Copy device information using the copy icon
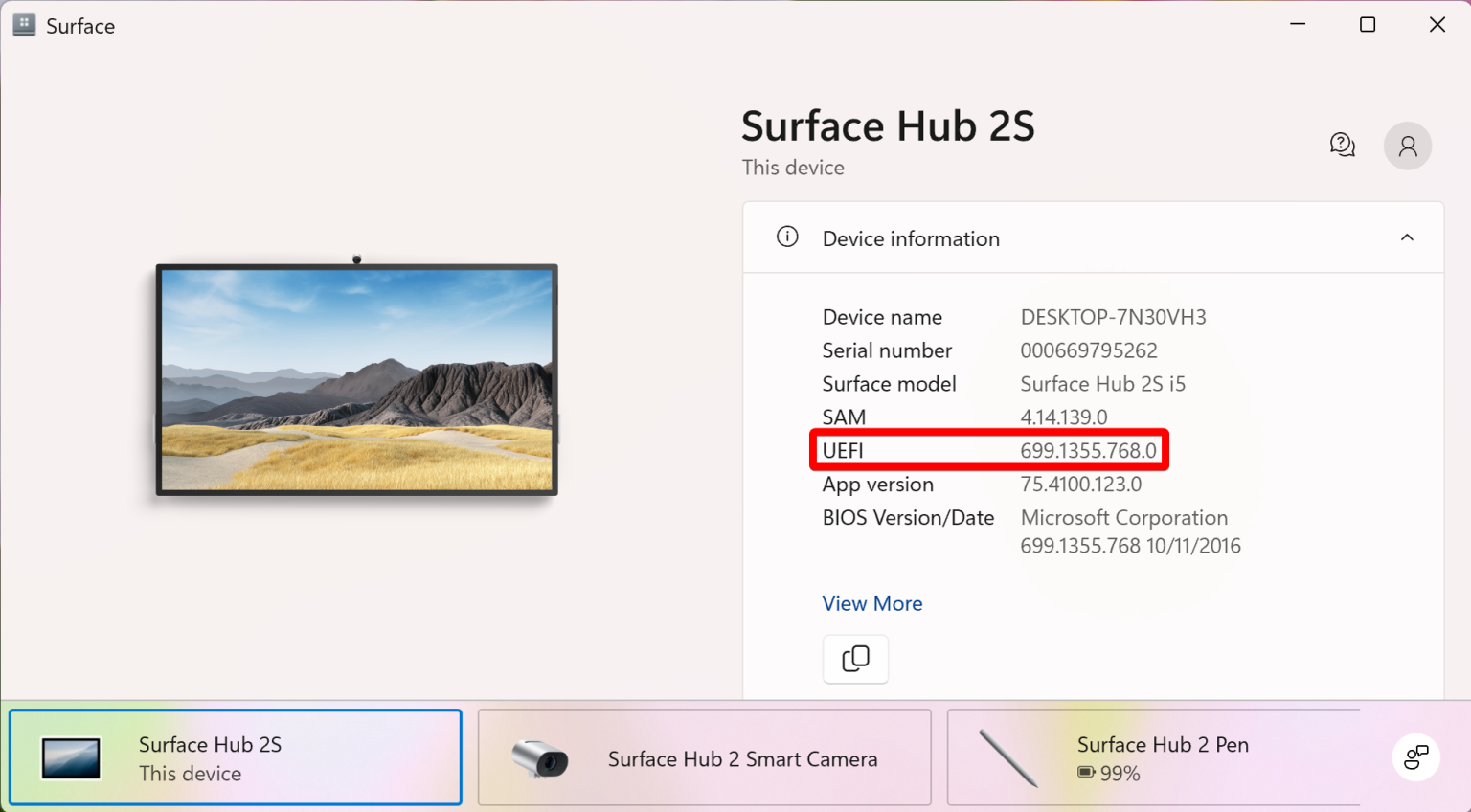This screenshot has width=1471, height=812. 855,659
